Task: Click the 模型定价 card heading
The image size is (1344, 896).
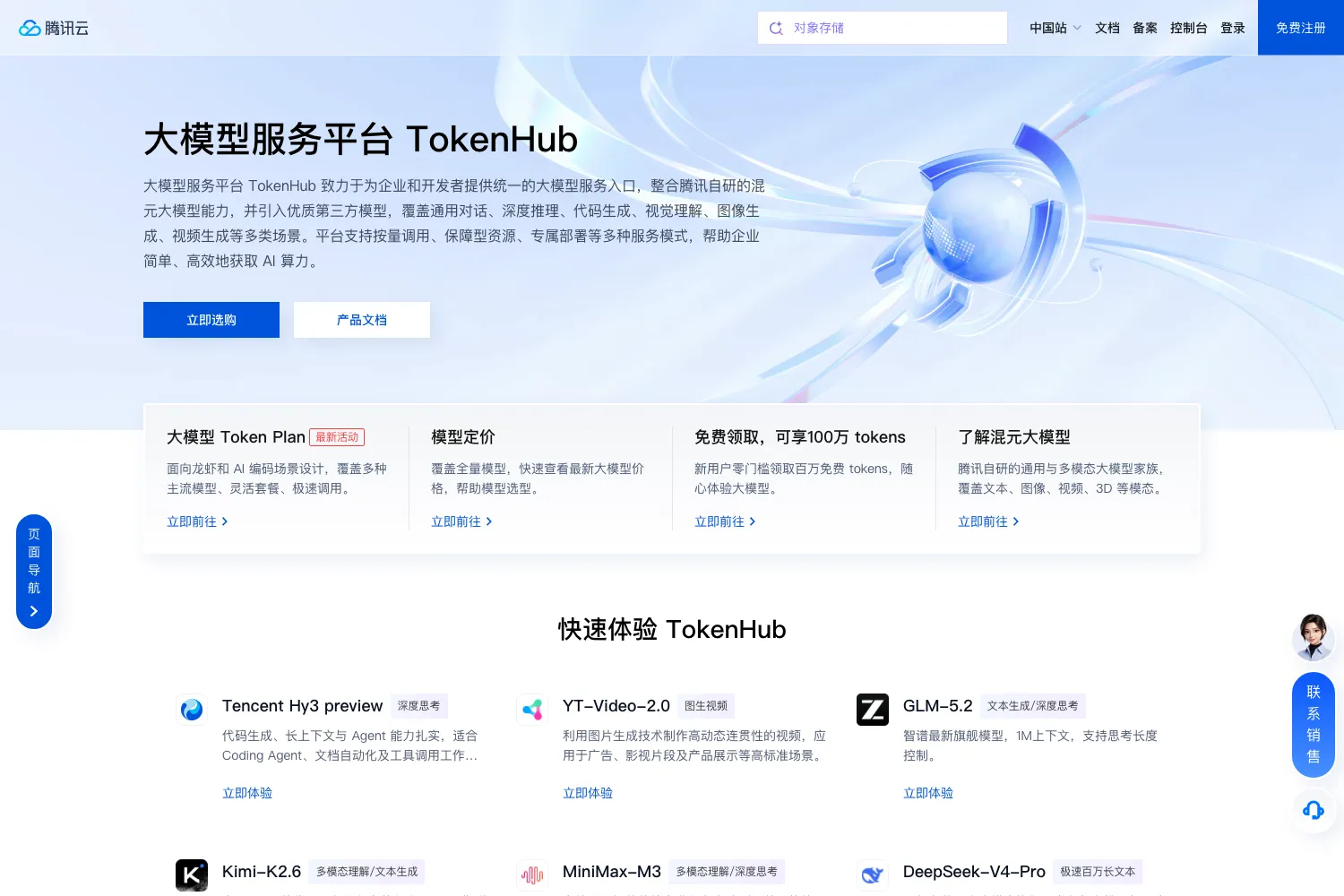Action: tap(463, 437)
